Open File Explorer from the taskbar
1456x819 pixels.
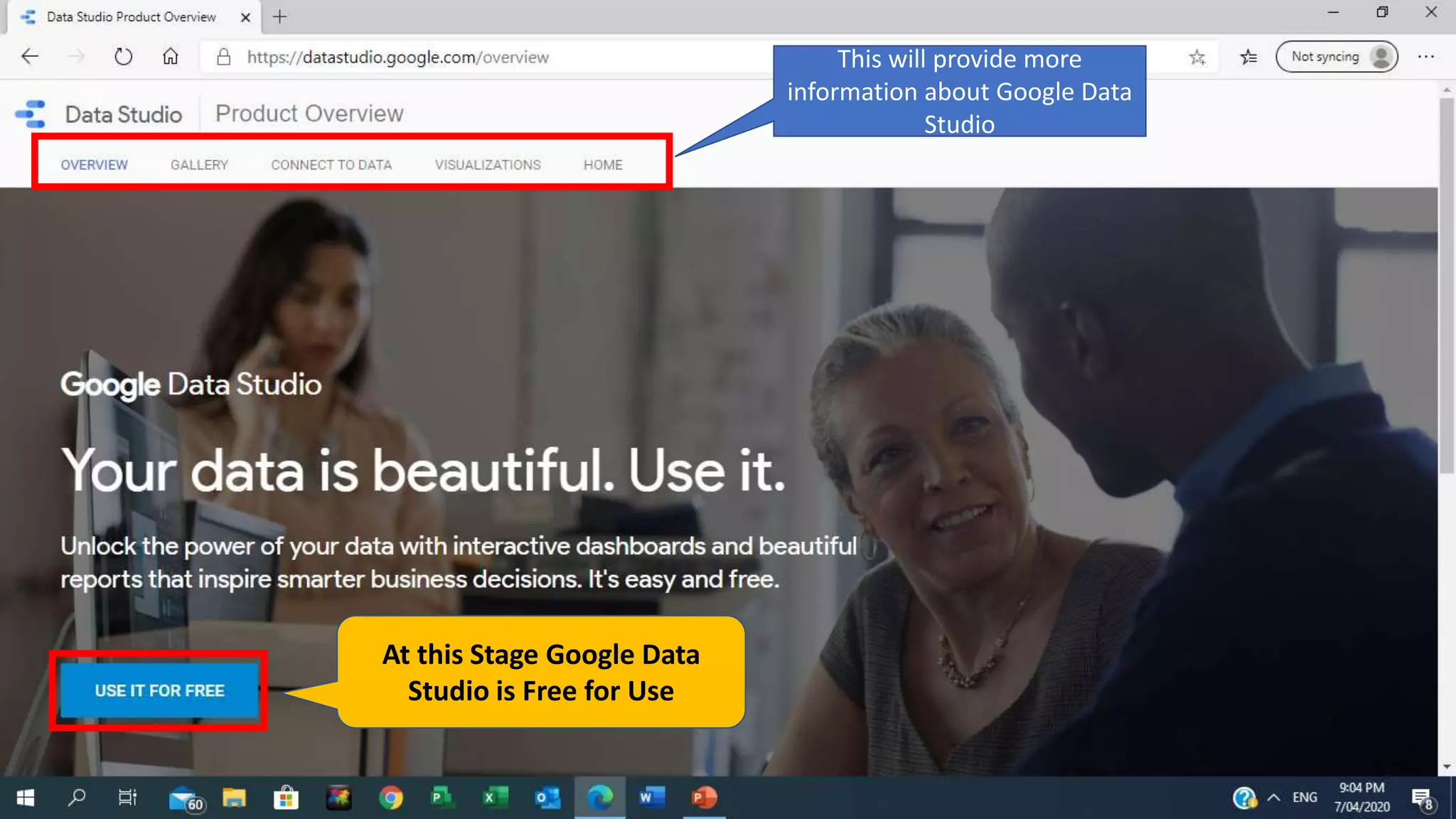234,798
